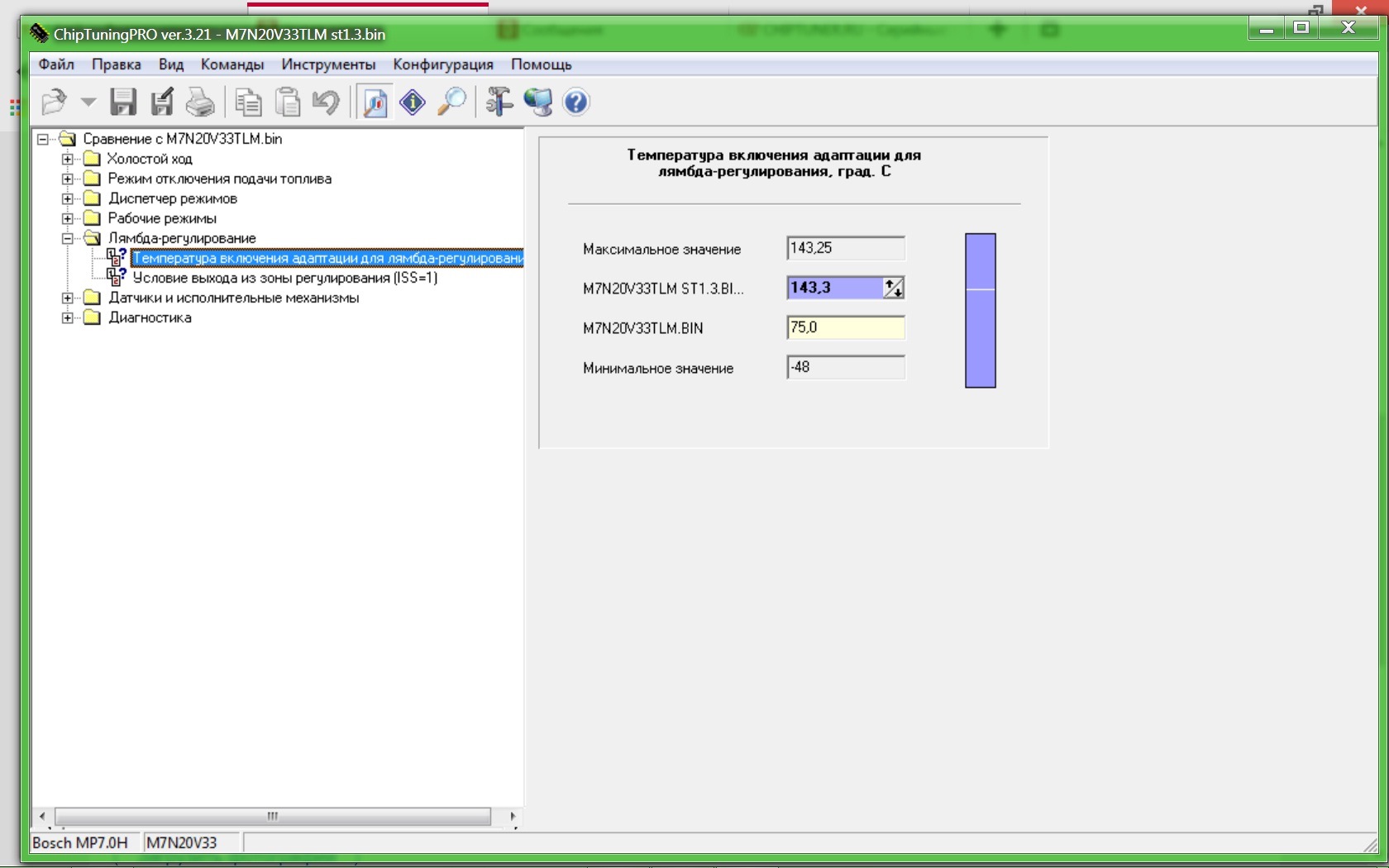Open the Инструменты menu
1389x868 pixels.
[328, 64]
